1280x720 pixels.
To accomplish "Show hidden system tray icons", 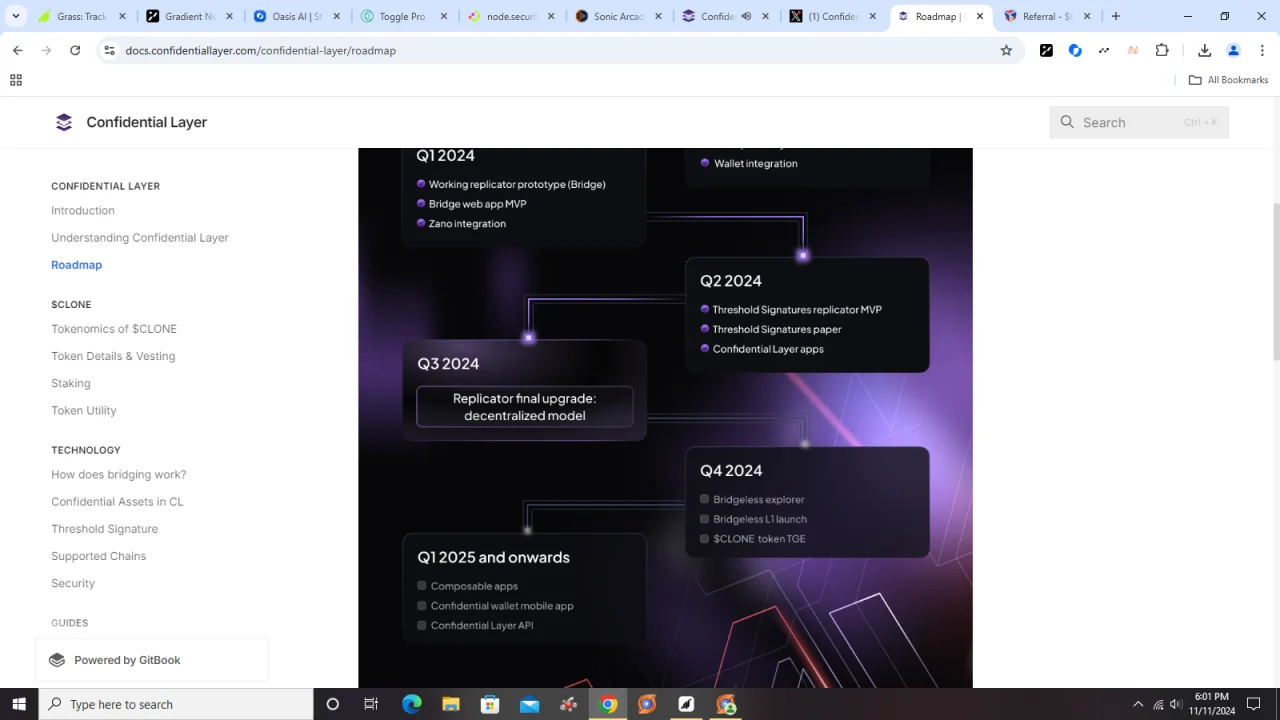I will pyautogui.click(x=1138, y=704).
